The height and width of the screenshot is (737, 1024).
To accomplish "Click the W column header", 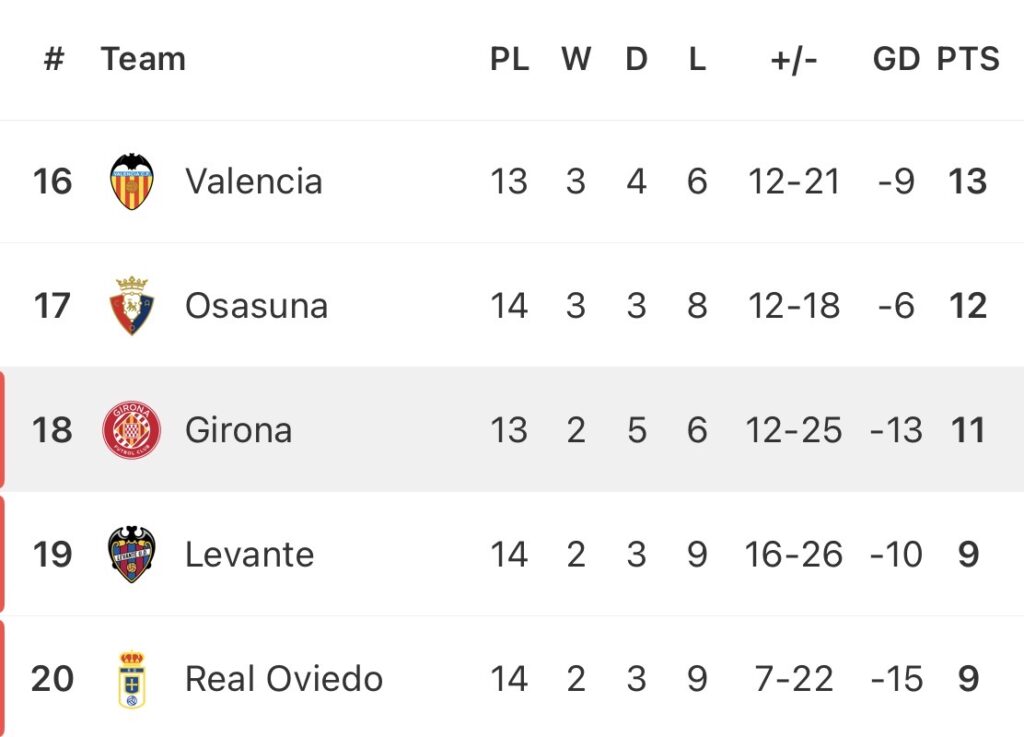I will (x=575, y=59).
